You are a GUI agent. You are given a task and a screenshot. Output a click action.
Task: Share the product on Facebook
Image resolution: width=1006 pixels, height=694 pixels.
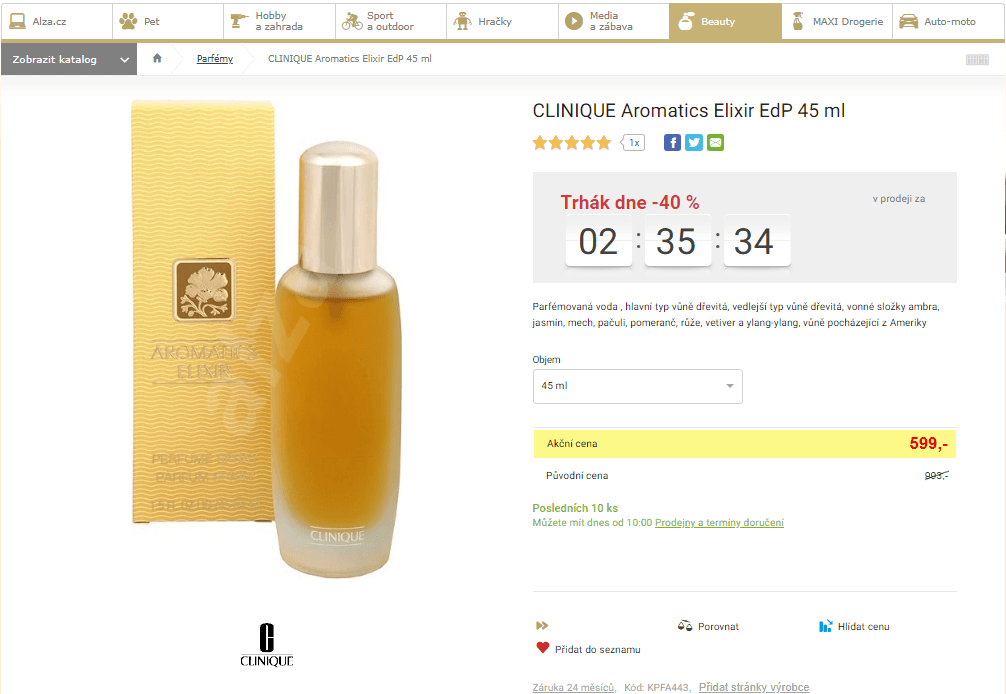(x=672, y=142)
